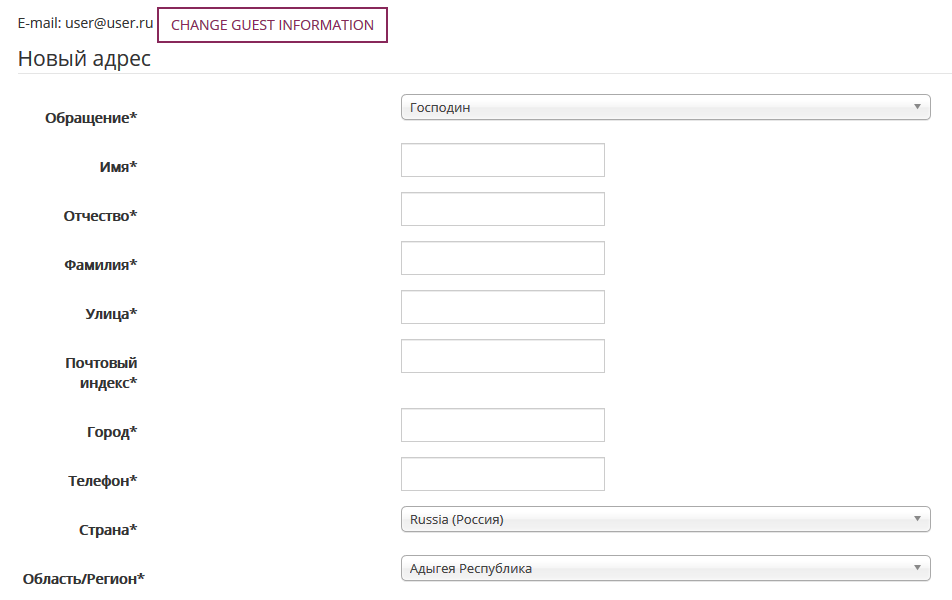Click the Отчество* field label

100,216
